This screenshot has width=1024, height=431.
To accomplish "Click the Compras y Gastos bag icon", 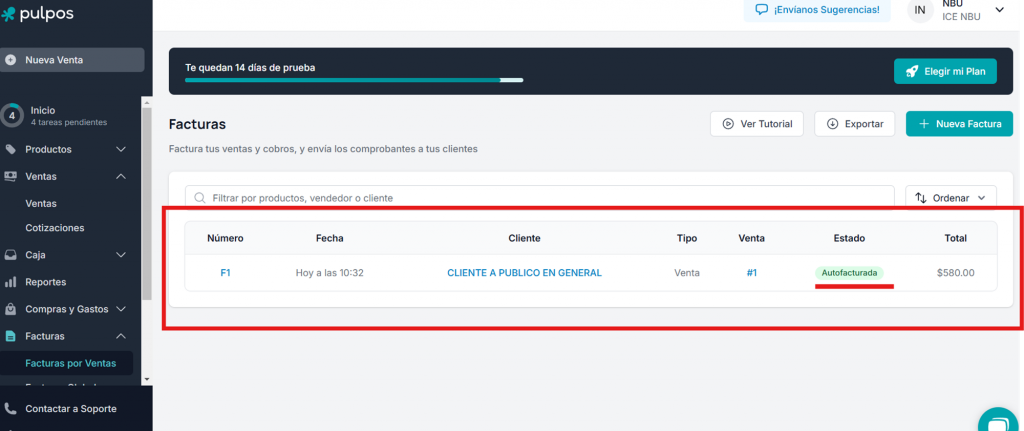I will pyautogui.click(x=11, y=309).
